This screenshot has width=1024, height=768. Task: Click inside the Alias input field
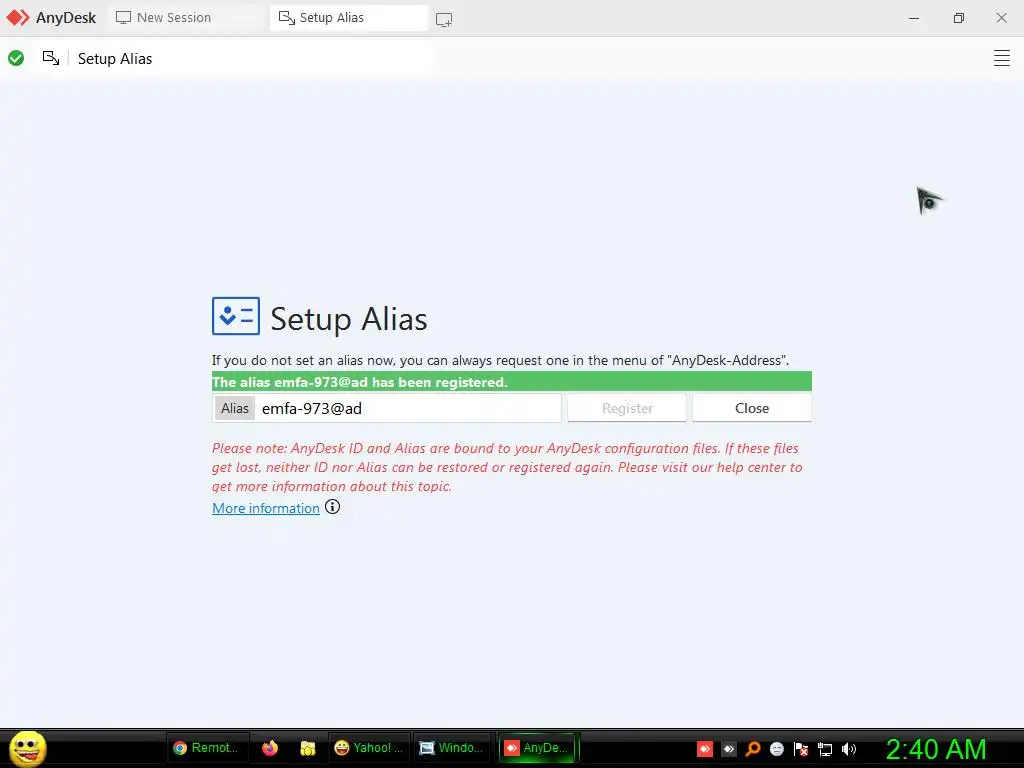pos(408,408)
